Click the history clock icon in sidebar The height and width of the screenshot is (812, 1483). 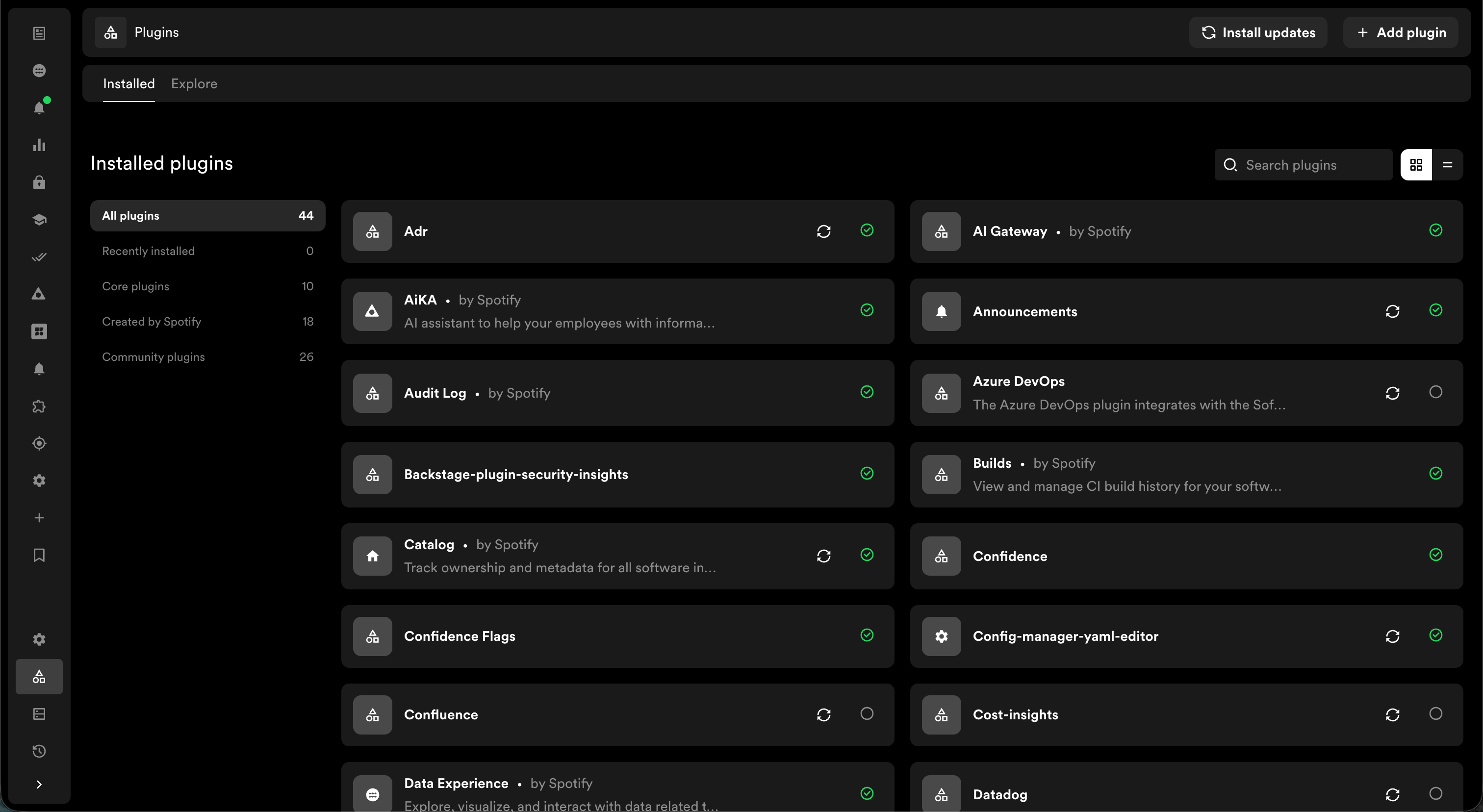39,751
